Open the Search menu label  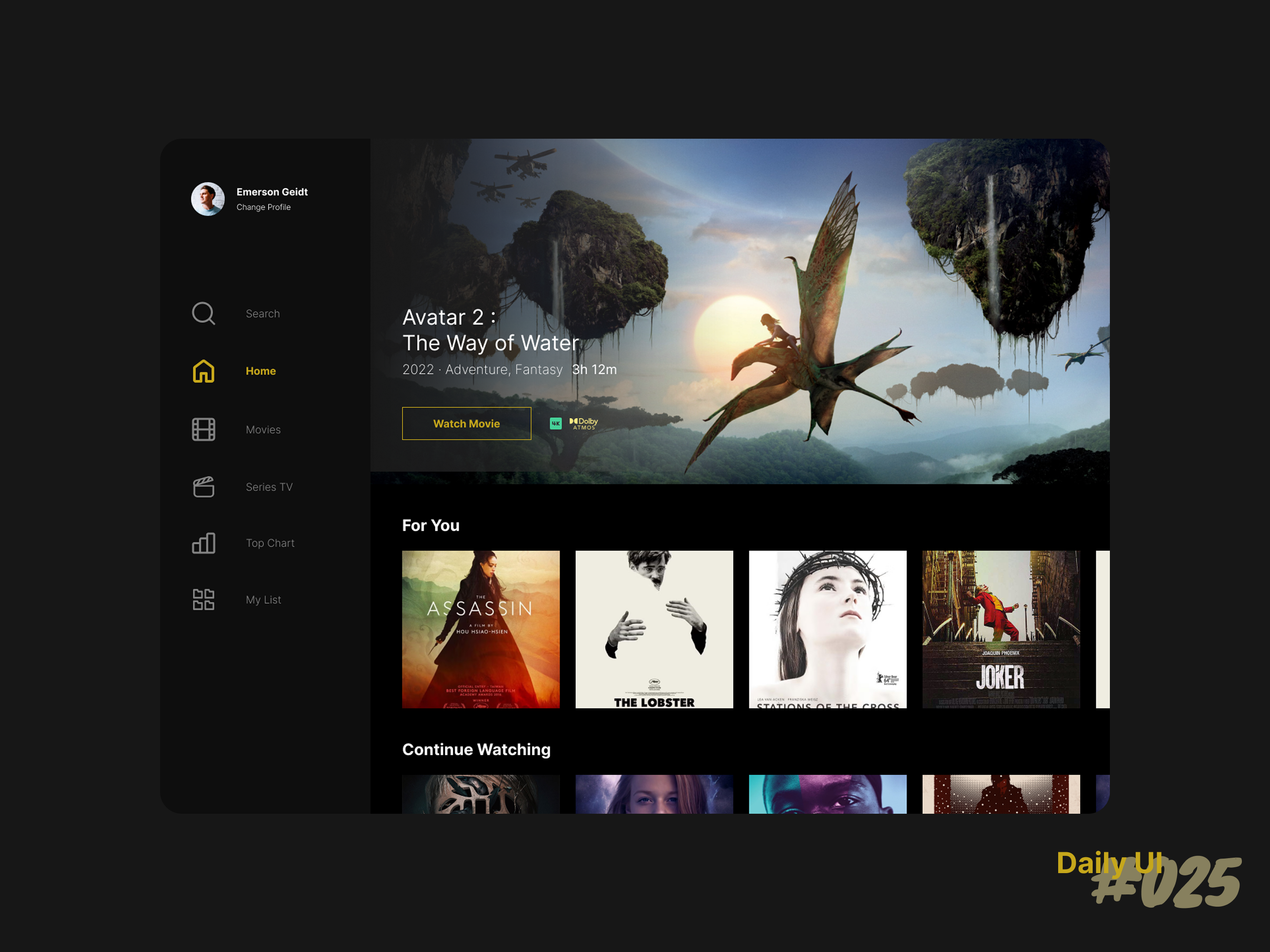coord(262,313)
